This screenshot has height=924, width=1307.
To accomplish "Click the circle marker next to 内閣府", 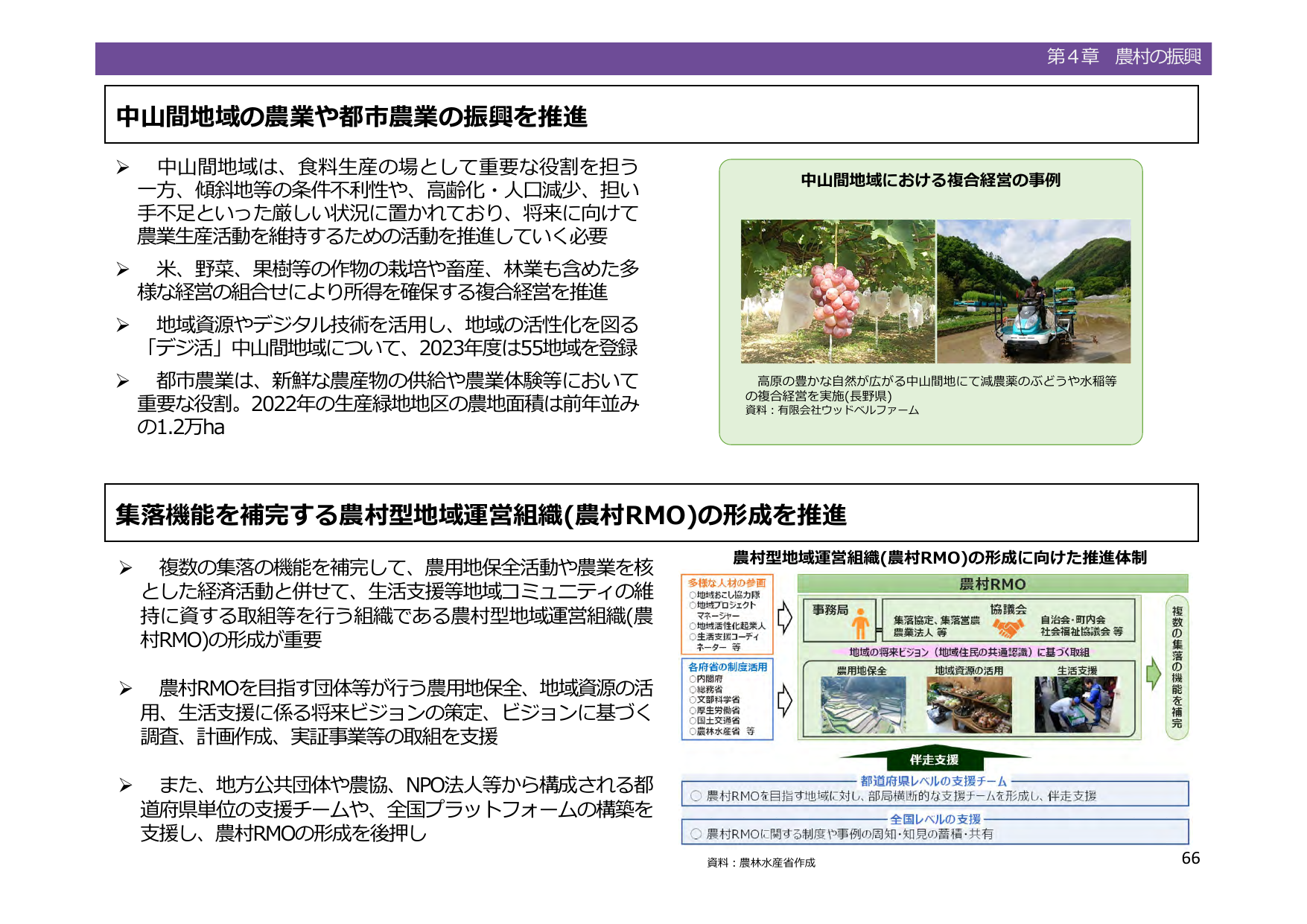I will [x=692, y=679].
